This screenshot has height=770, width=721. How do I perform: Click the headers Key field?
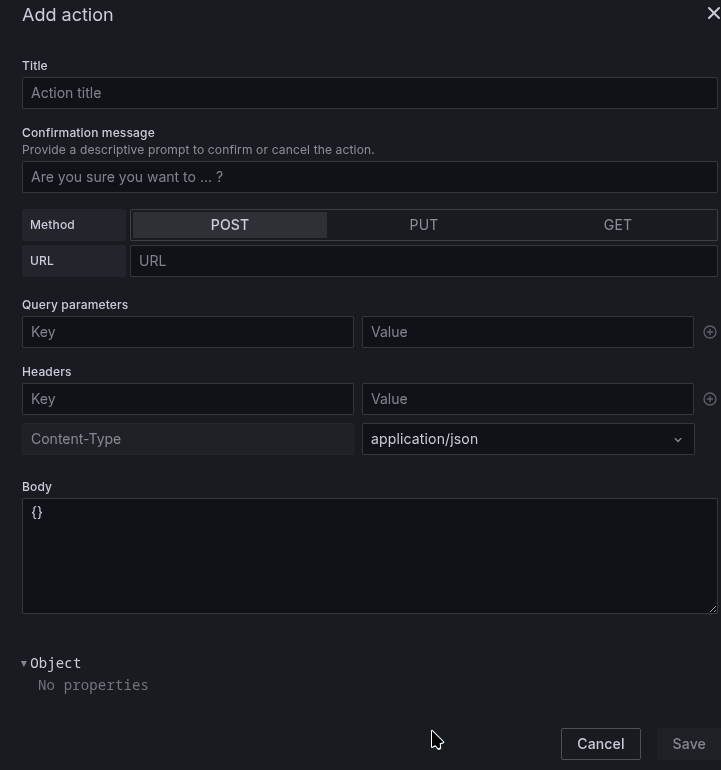tap(188, 399)
